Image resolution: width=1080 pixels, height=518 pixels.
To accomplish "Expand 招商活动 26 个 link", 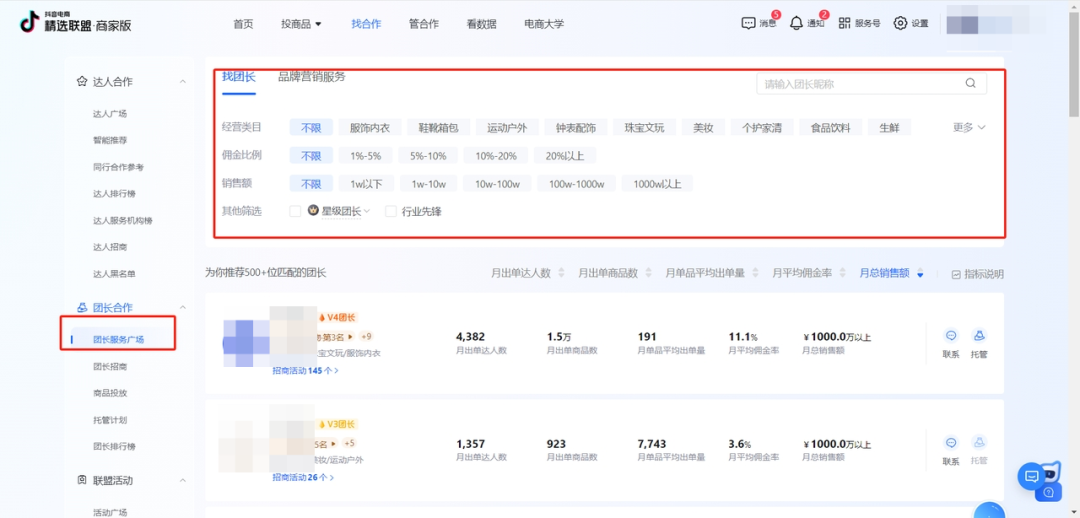I will coord(302,477).
